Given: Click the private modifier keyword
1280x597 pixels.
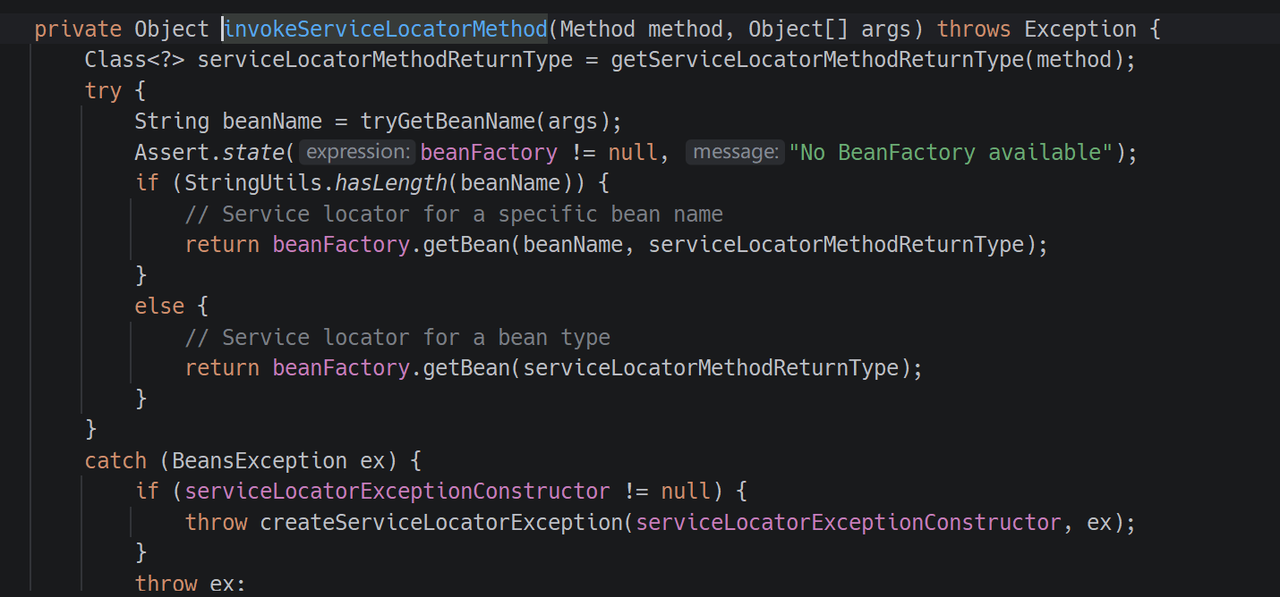Looking at the screenshot, I should (78, 29).
